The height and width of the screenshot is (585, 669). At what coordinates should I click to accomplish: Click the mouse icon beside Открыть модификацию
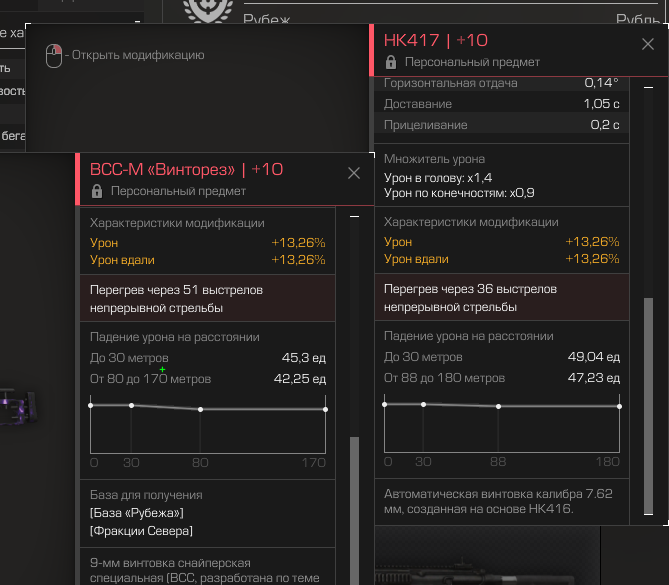click(54, 56)
